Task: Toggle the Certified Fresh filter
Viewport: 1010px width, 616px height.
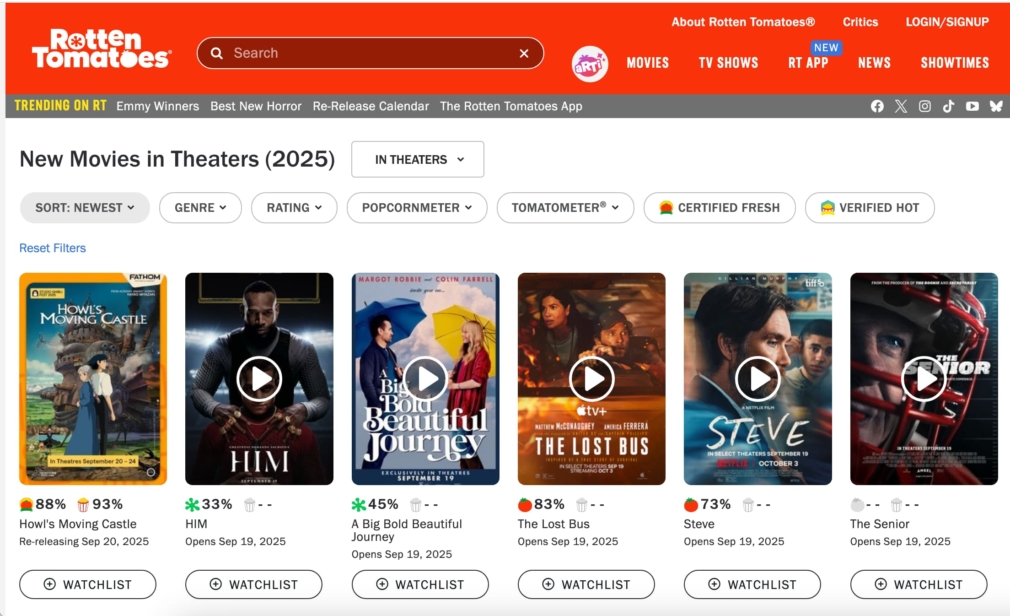Action: [719, 207]
